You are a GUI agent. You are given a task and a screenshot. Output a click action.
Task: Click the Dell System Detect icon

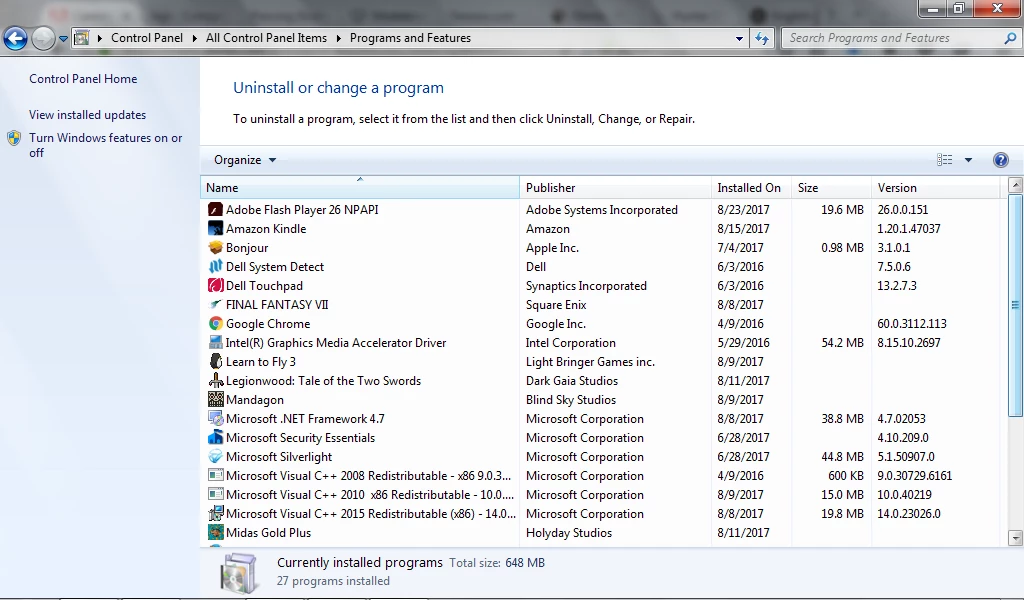coord(216,266)
